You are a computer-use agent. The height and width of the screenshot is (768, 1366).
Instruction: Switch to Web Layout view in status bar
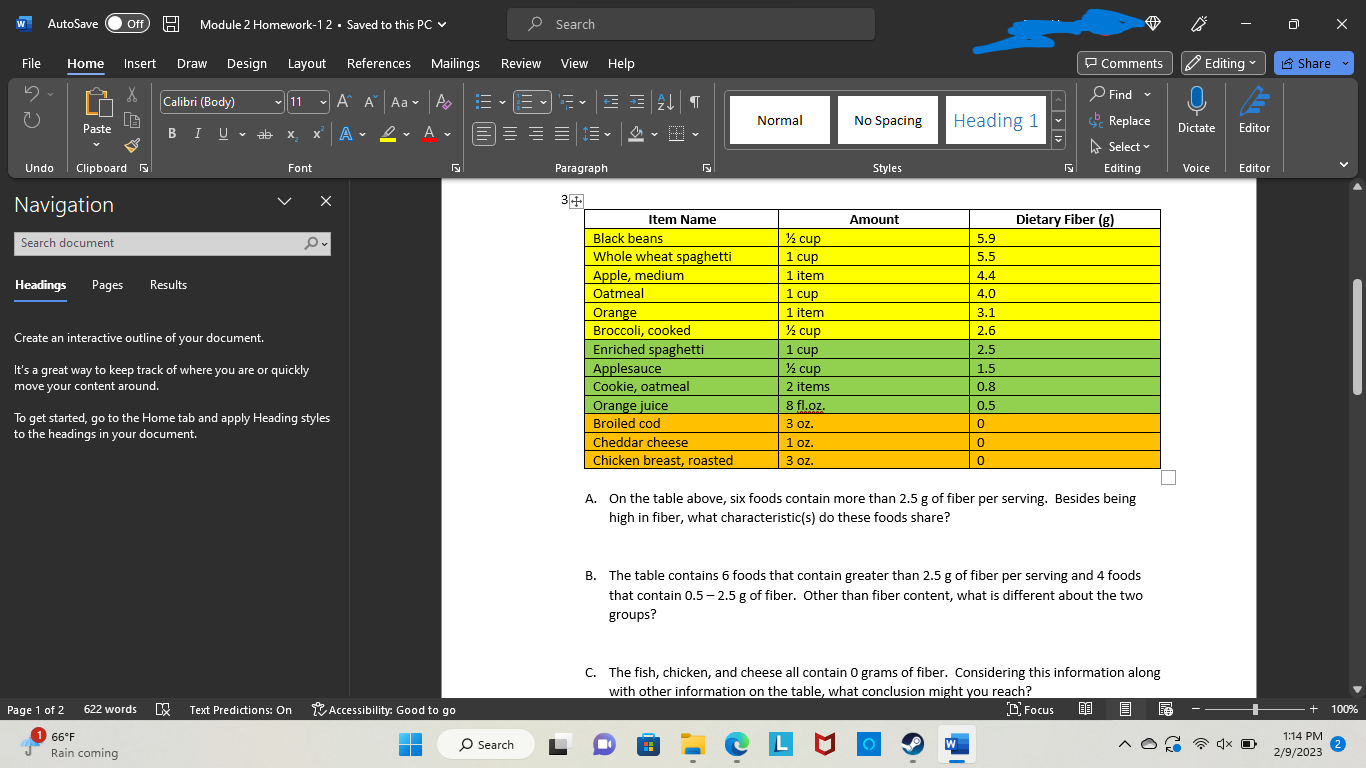click(1165, 710)
